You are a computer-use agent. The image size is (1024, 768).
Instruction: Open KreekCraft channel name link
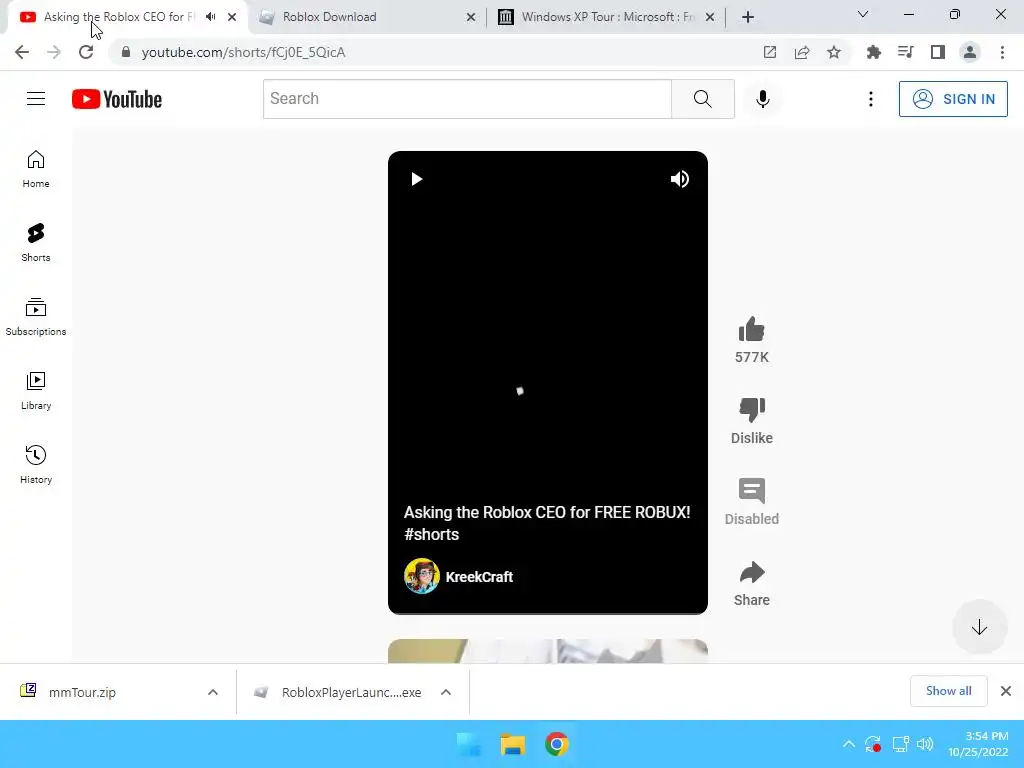479,577
